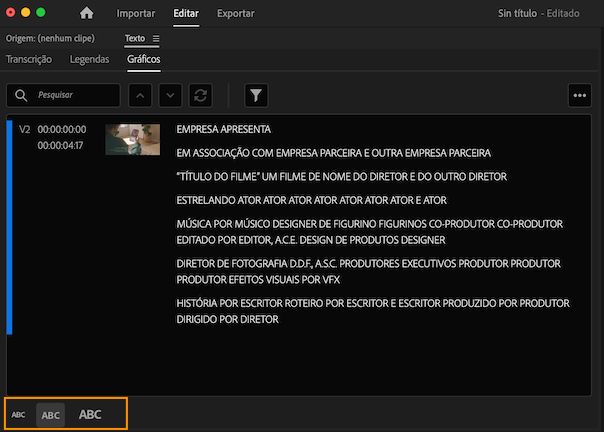The image size is (604, 432).
Task: Click the start timecode 00:00:00:00
Action: (x=62, y=129)
